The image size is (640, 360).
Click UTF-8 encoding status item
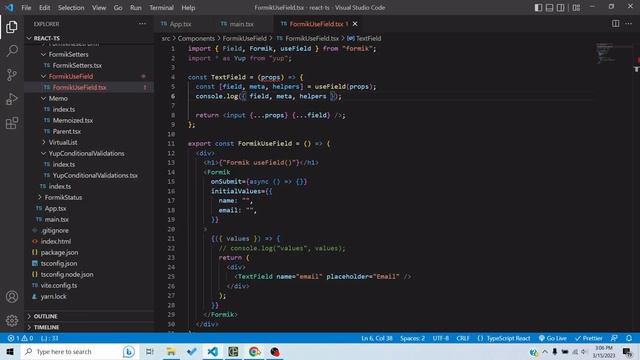point(440,338)
